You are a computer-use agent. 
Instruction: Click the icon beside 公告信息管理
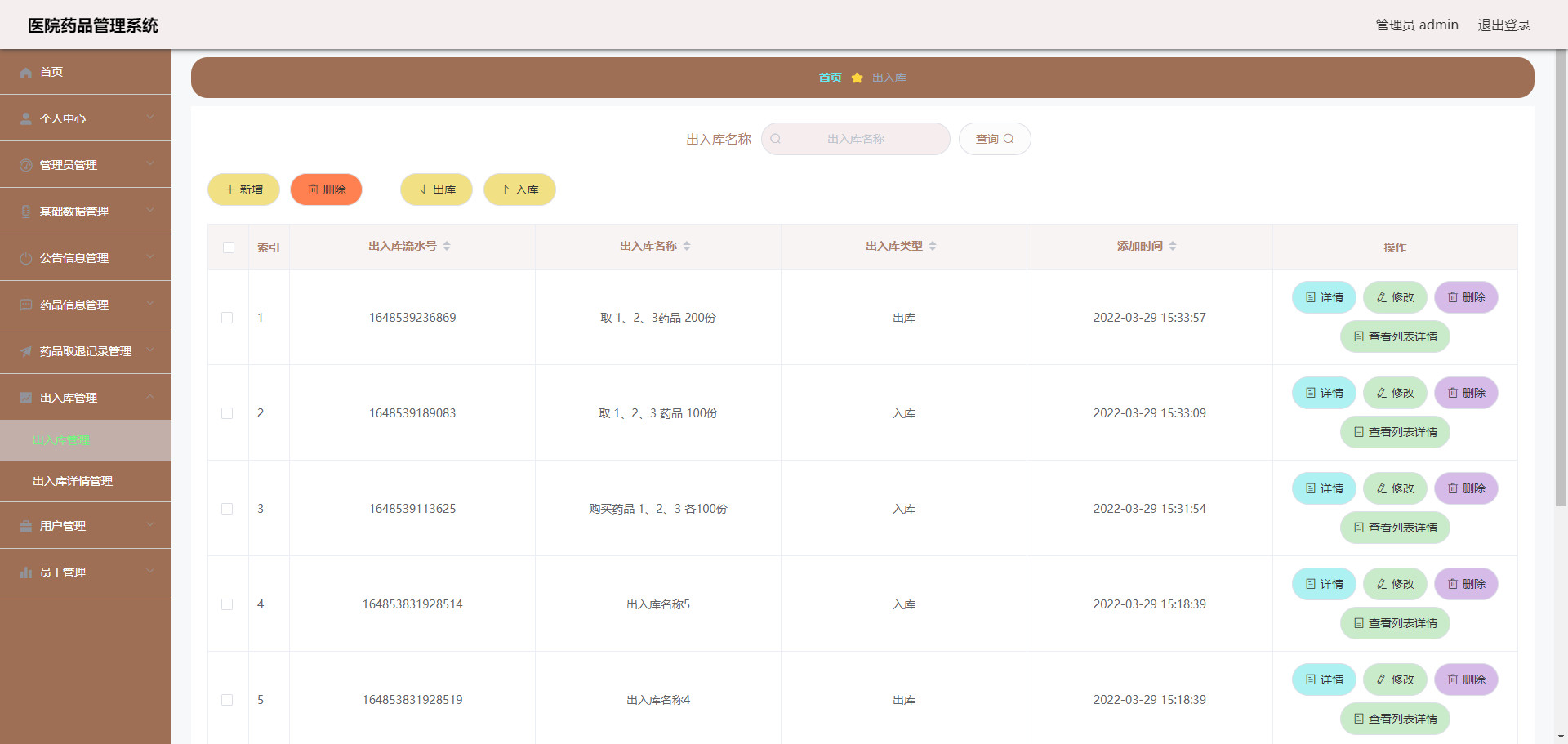click(x=26, y=259)
